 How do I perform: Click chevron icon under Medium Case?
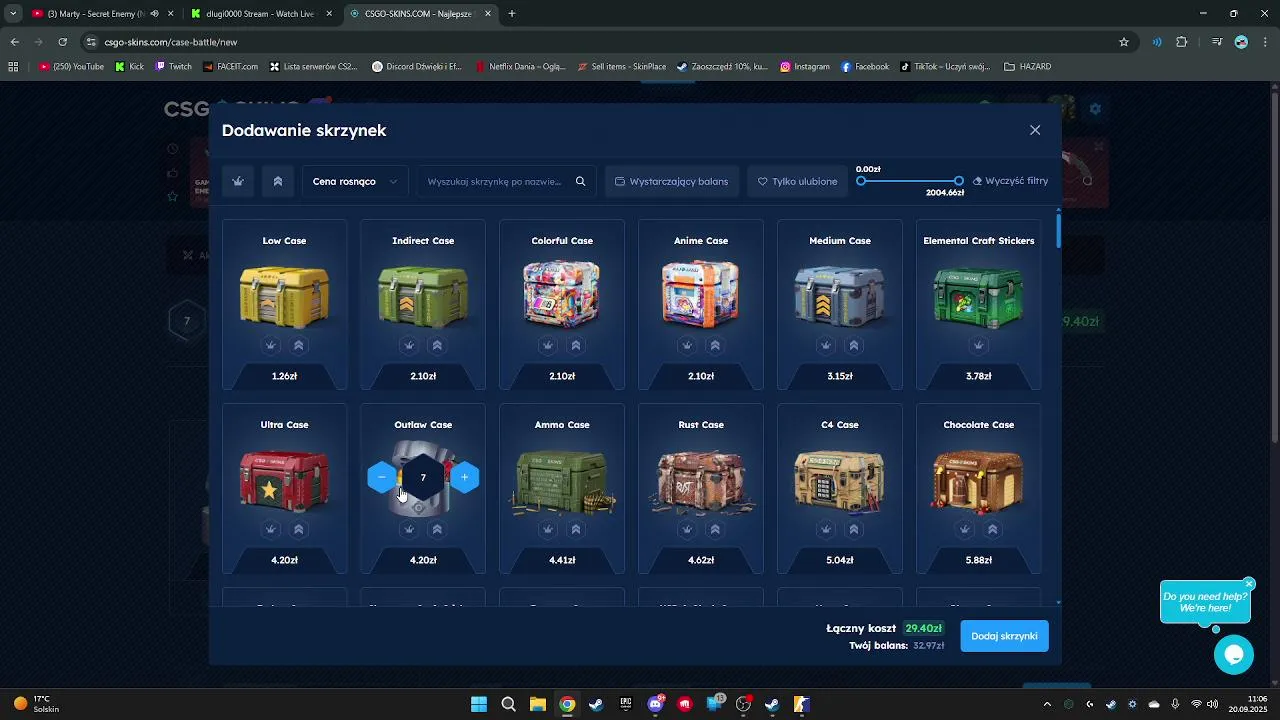pyautogui.click(x=854, y=345)
